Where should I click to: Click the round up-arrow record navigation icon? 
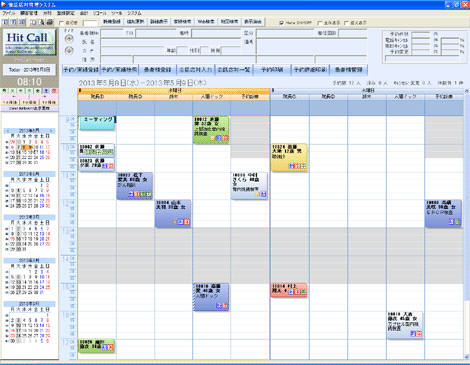tap(69, 39)
